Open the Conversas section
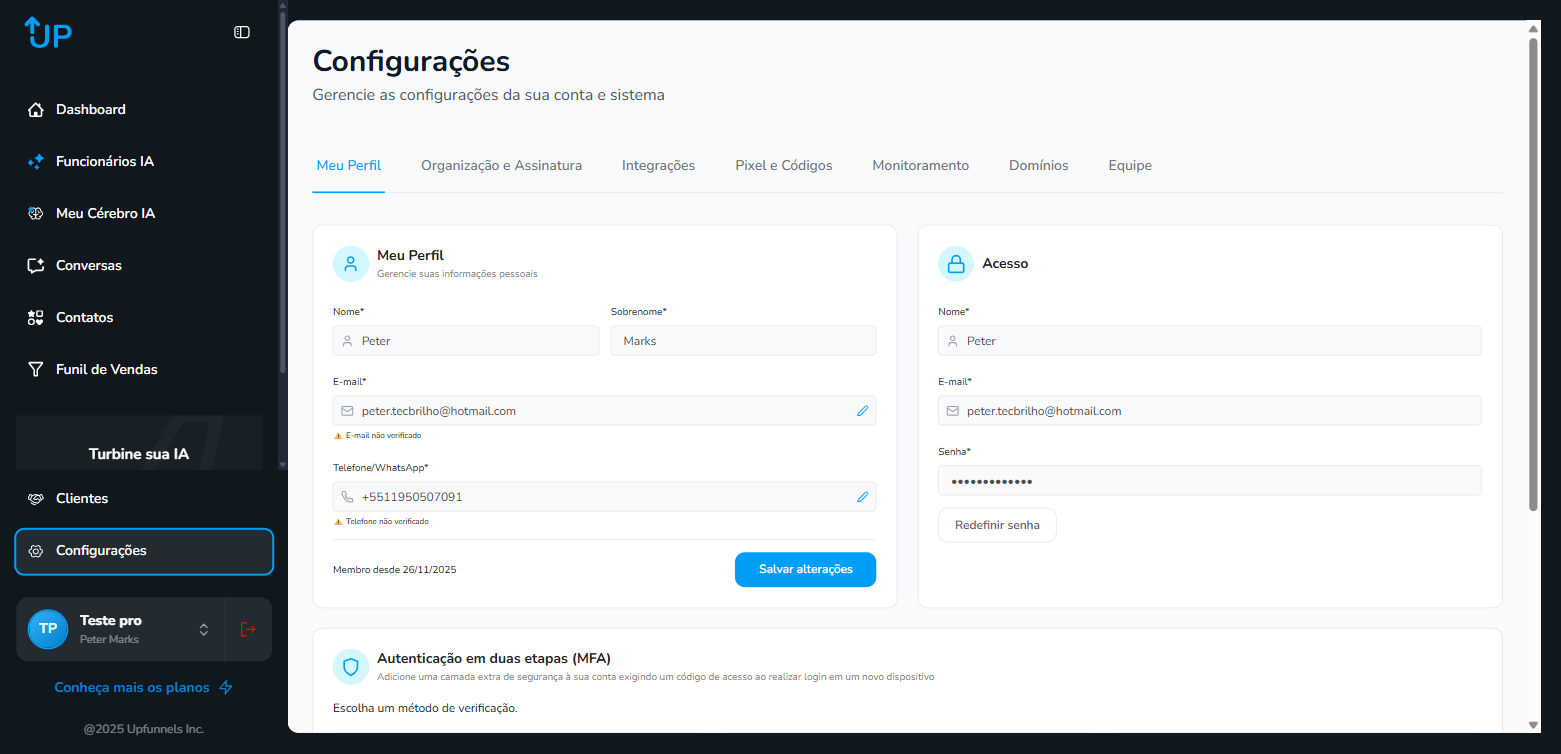This screenshot has height=754, width=1561. (88, 265)
